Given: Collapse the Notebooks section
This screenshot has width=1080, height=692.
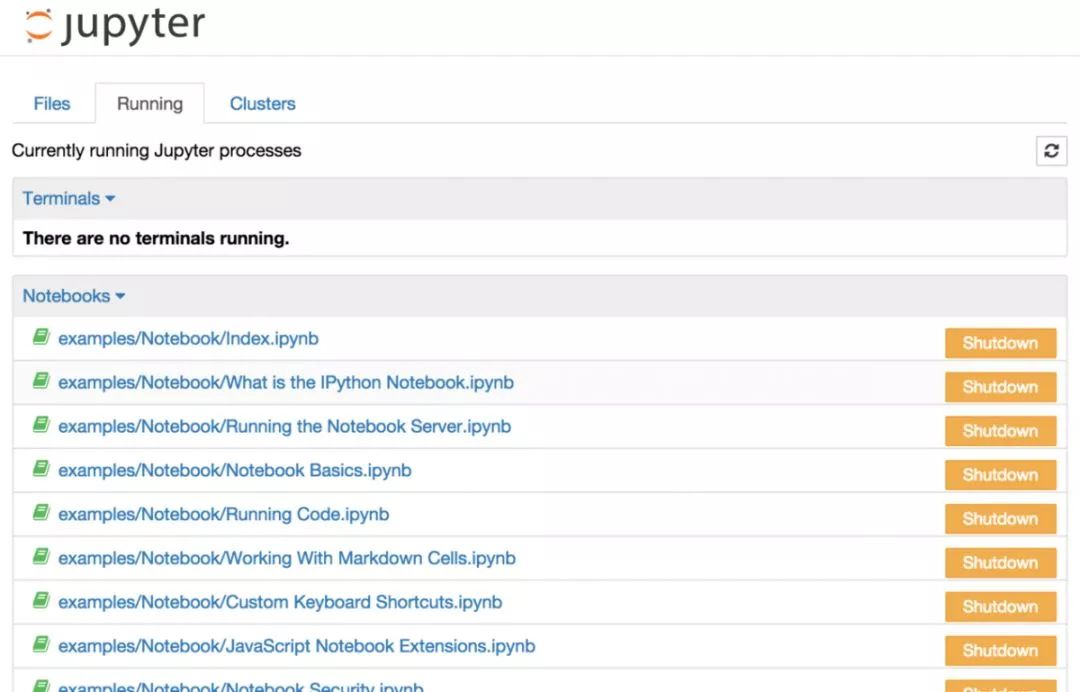Looking at the screenshot, I should tap(74, 296).
